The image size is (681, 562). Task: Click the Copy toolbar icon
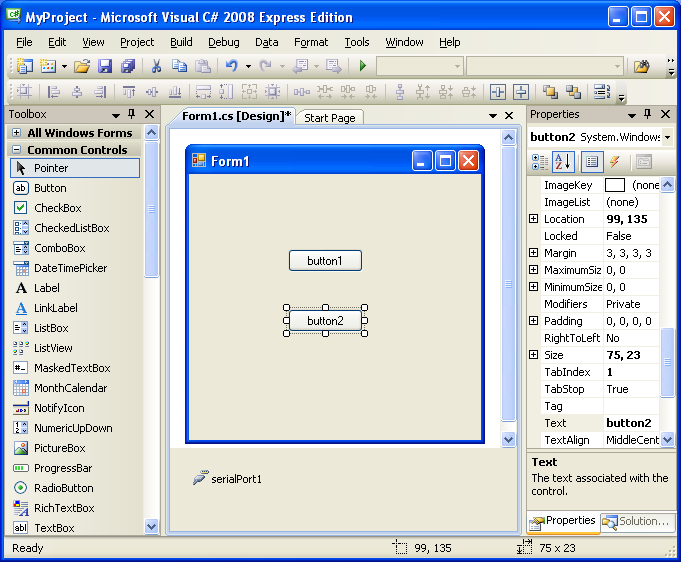pyautogui.click(x=179, y=66)
